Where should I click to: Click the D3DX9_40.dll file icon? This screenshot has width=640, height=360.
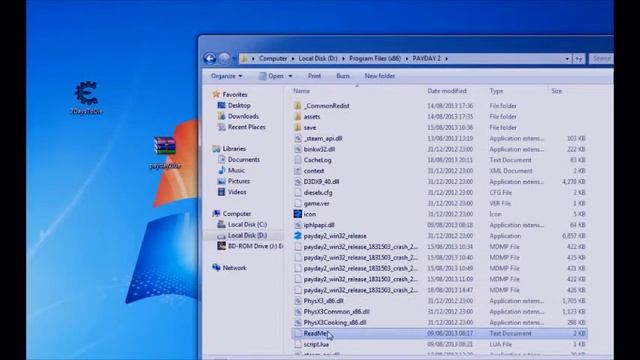[298, 182]
